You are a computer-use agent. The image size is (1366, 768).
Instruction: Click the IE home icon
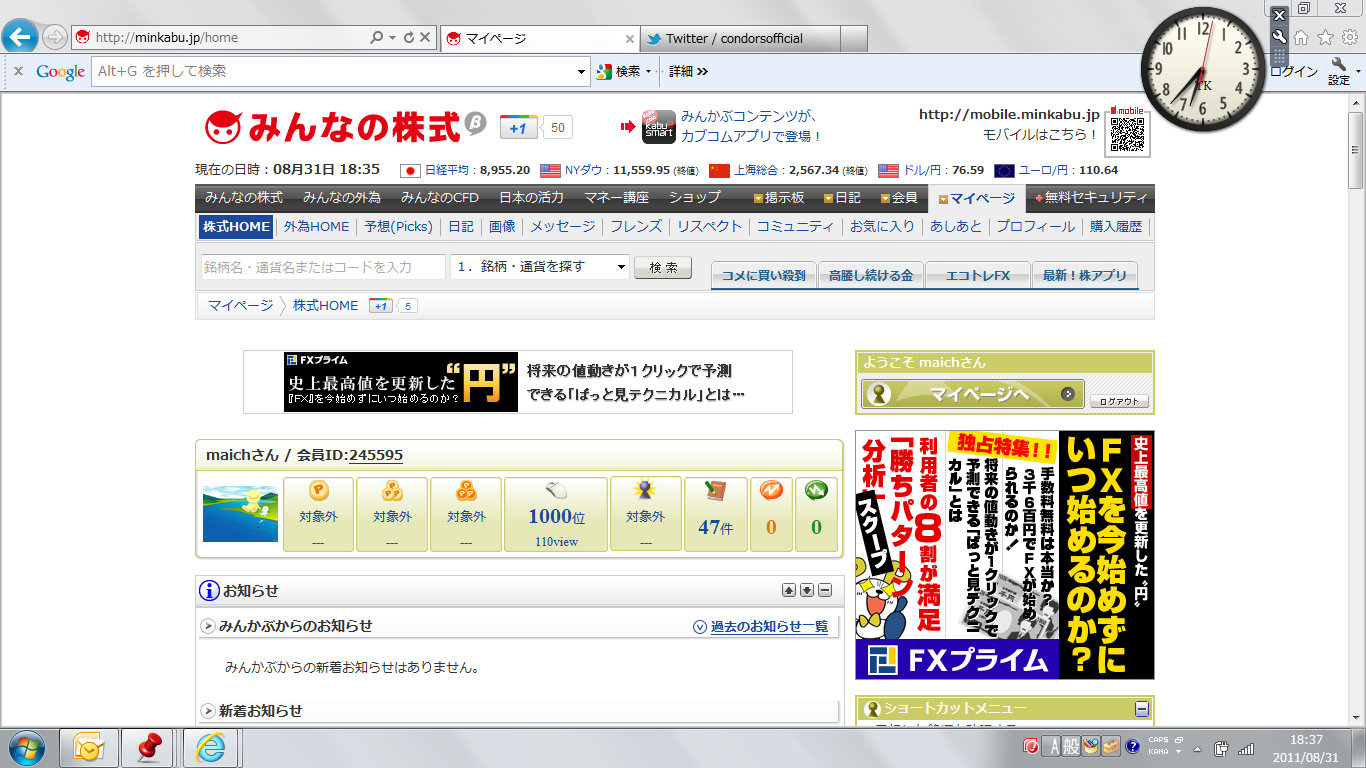1301,38
